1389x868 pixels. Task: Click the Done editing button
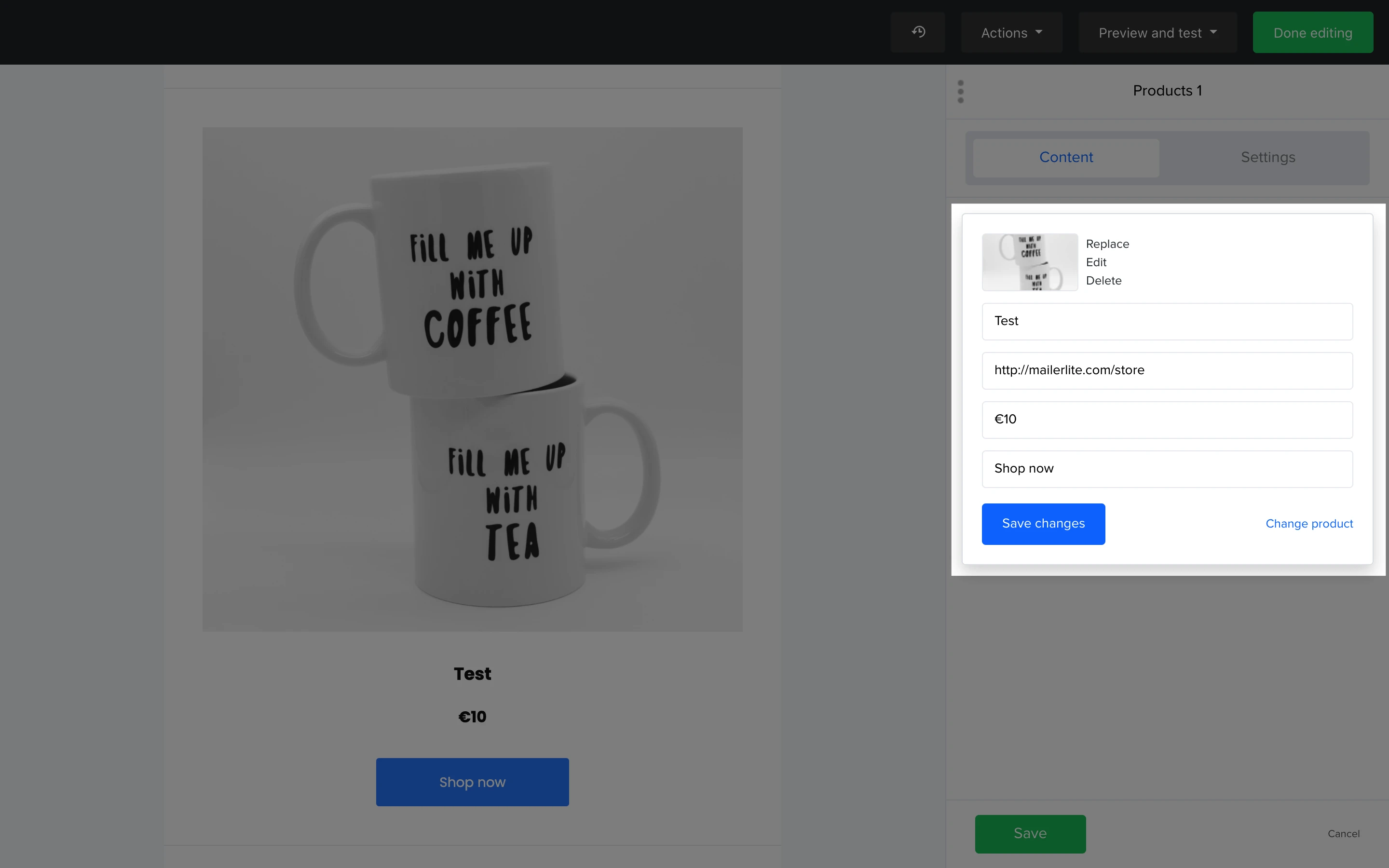point(1312,33)
